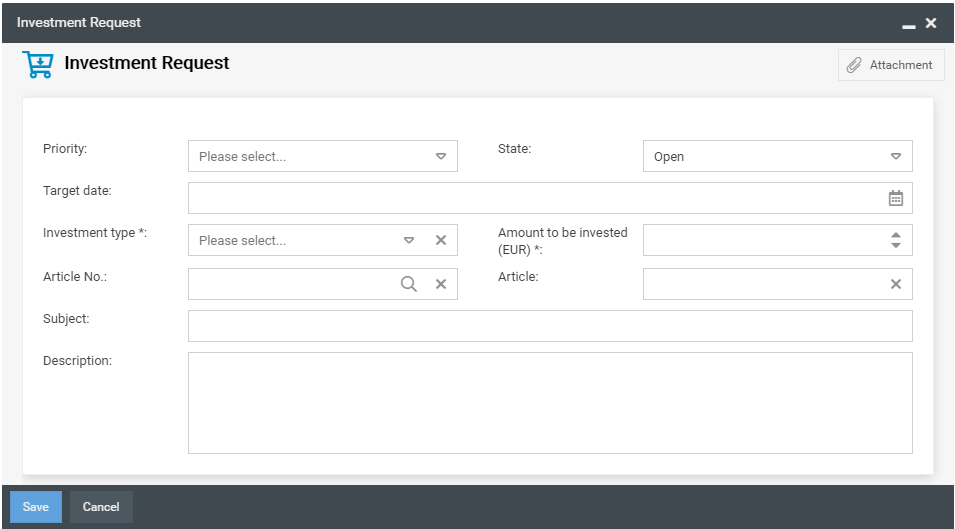Minimize the Investment Request dialog
This screenshot has width=955, height=529.
909,23
